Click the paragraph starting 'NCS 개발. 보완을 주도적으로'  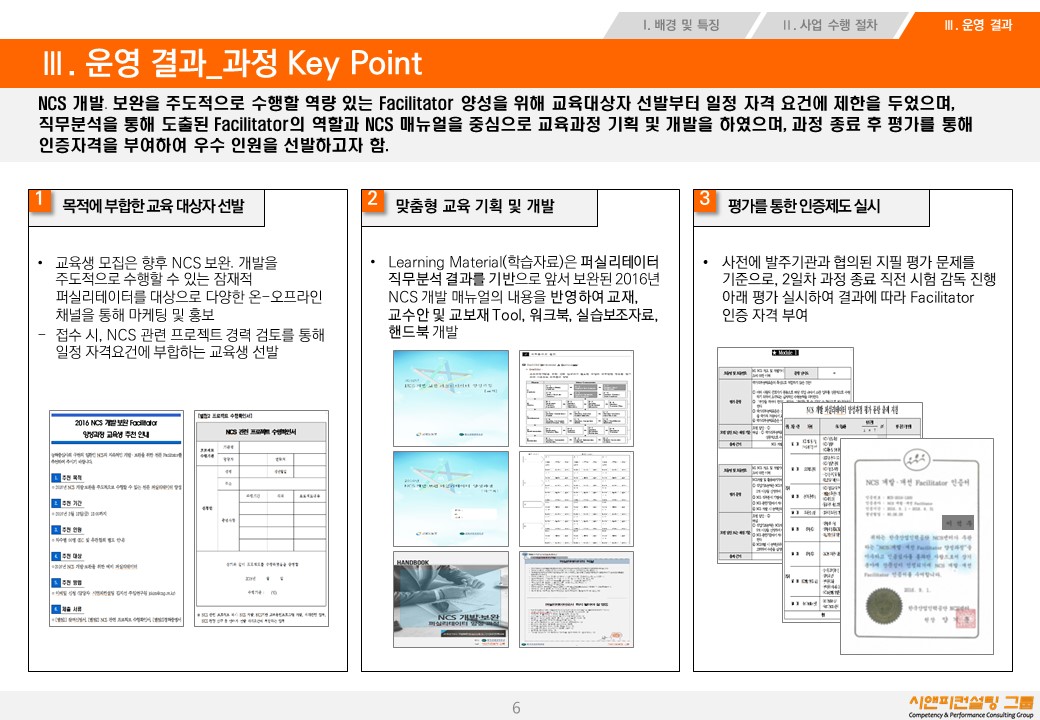505,124
